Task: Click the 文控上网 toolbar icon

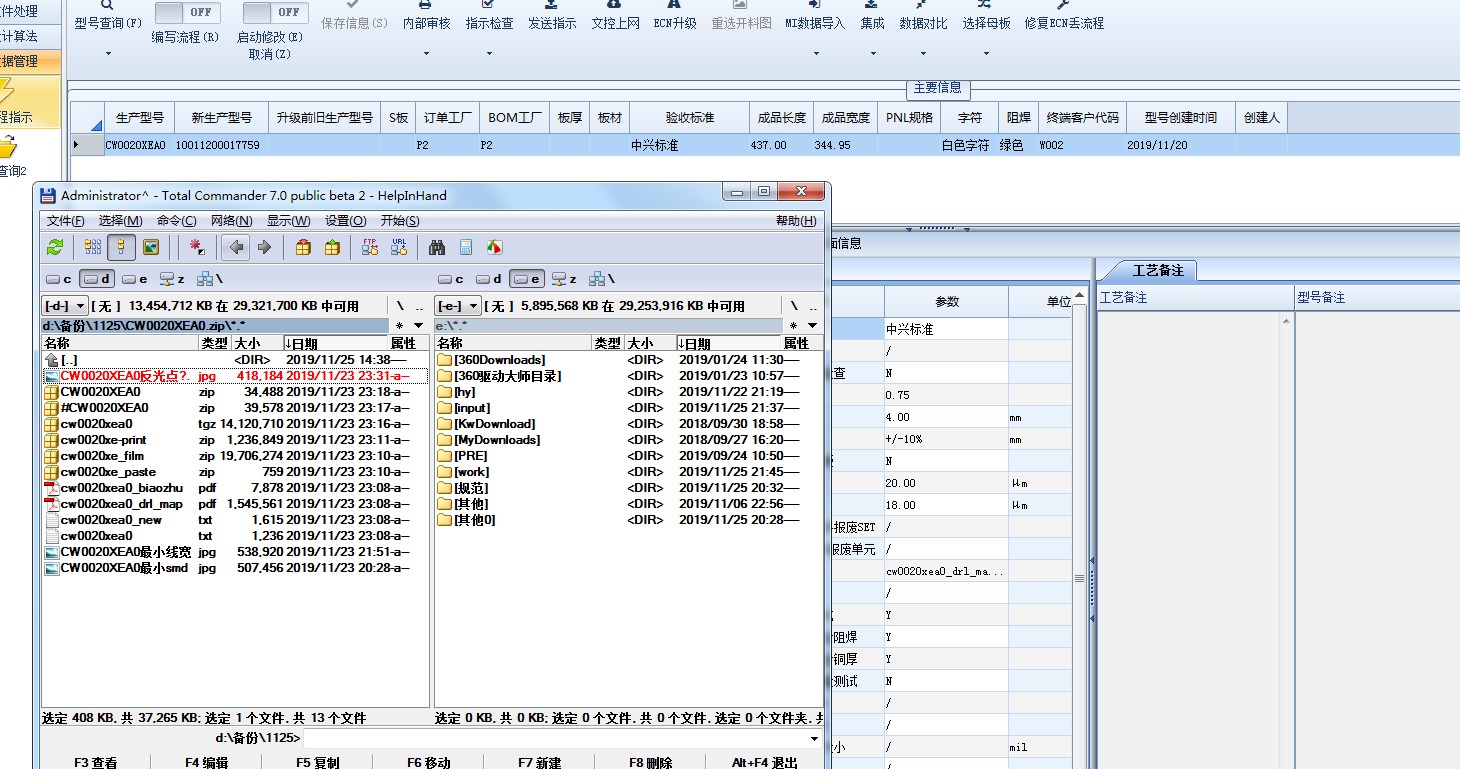Action: 615,16
